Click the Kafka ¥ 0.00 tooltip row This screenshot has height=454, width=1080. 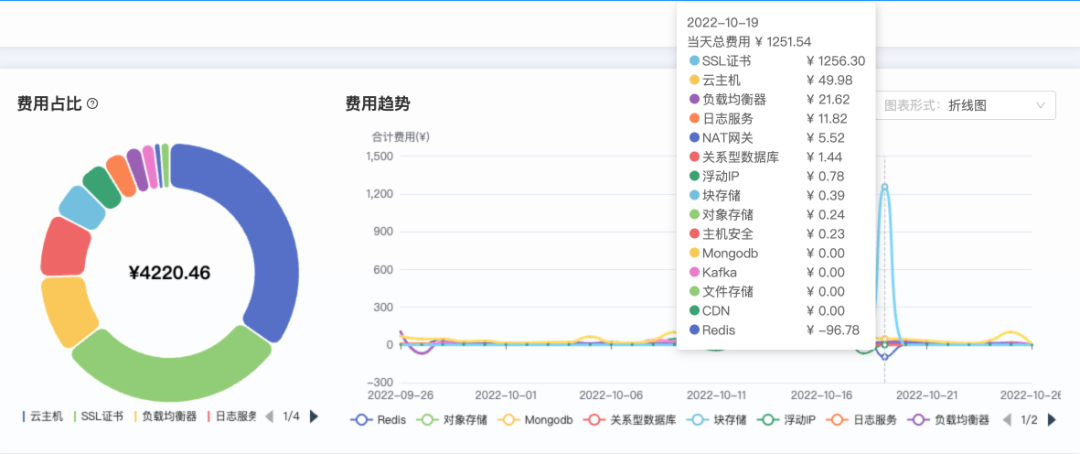tap(777, 272)
